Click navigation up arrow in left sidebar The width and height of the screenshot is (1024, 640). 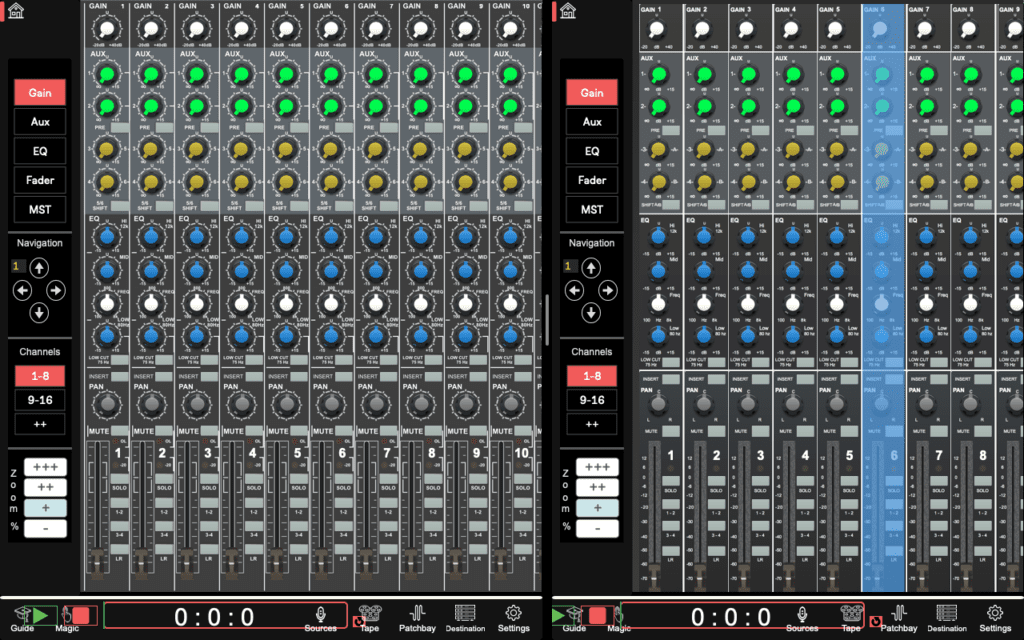[39, 268]
